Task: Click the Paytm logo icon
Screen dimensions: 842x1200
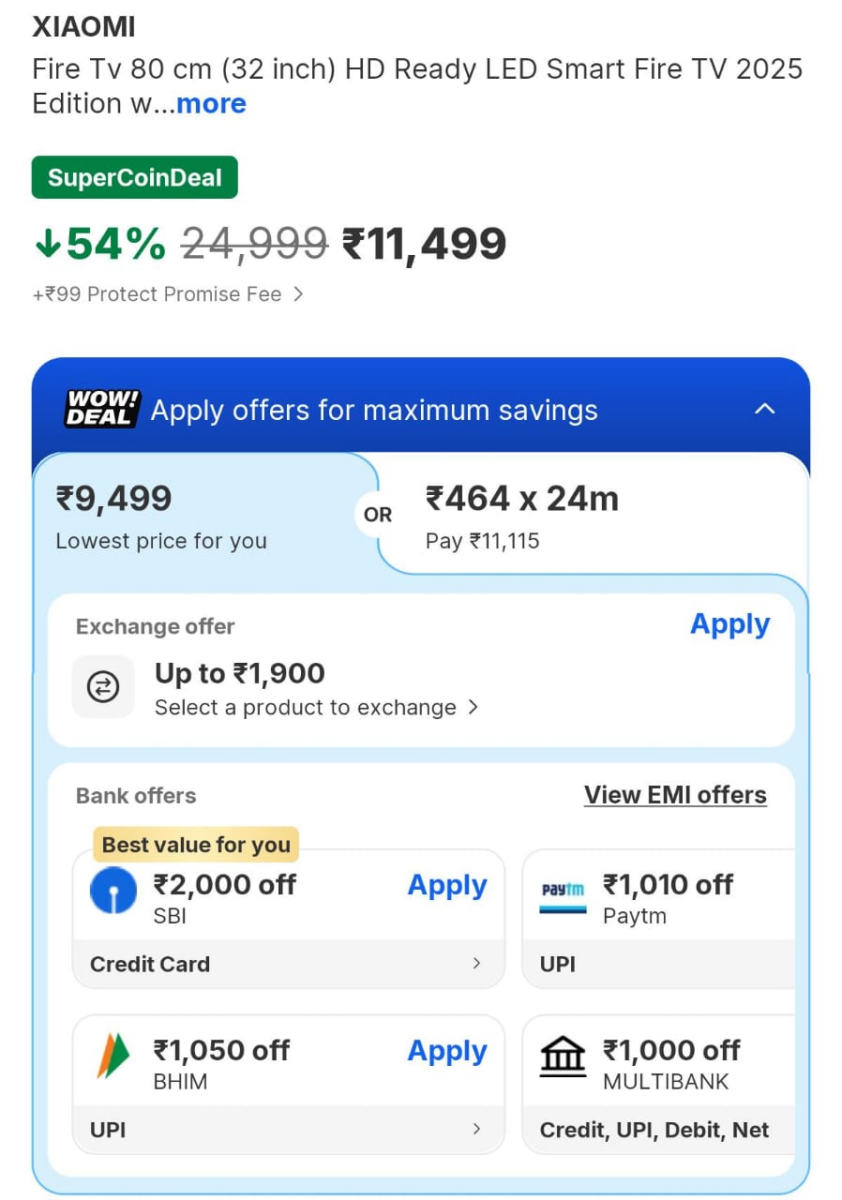Action: pos(563,891)
